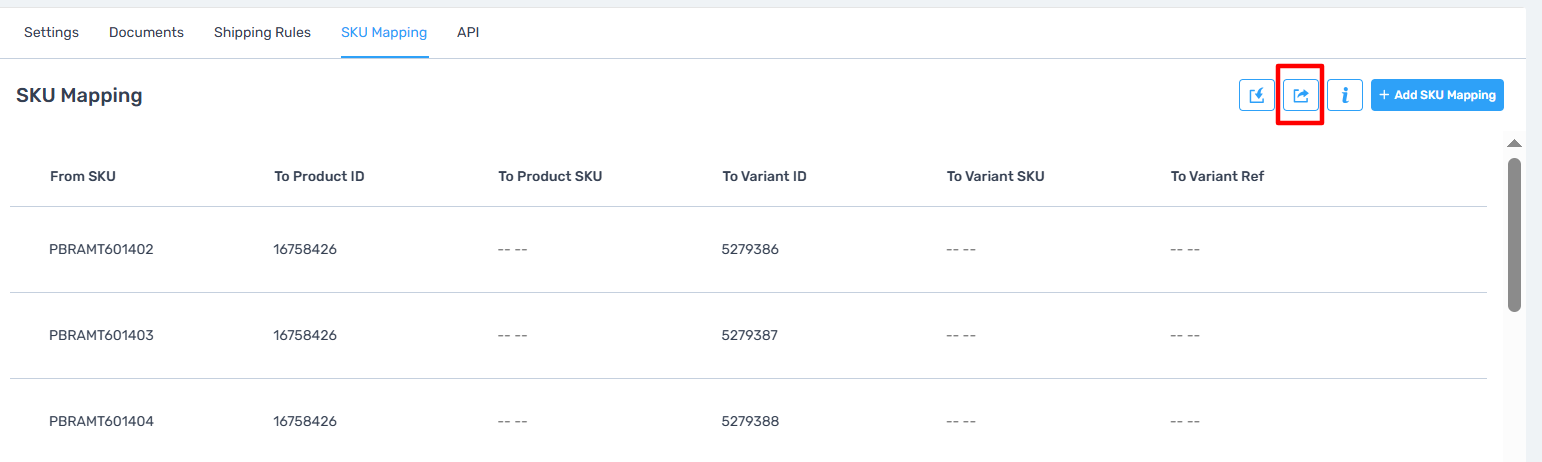Click the To Product SKU column header
This screenshot has width=1542, height=462.
tap(550, 177)
